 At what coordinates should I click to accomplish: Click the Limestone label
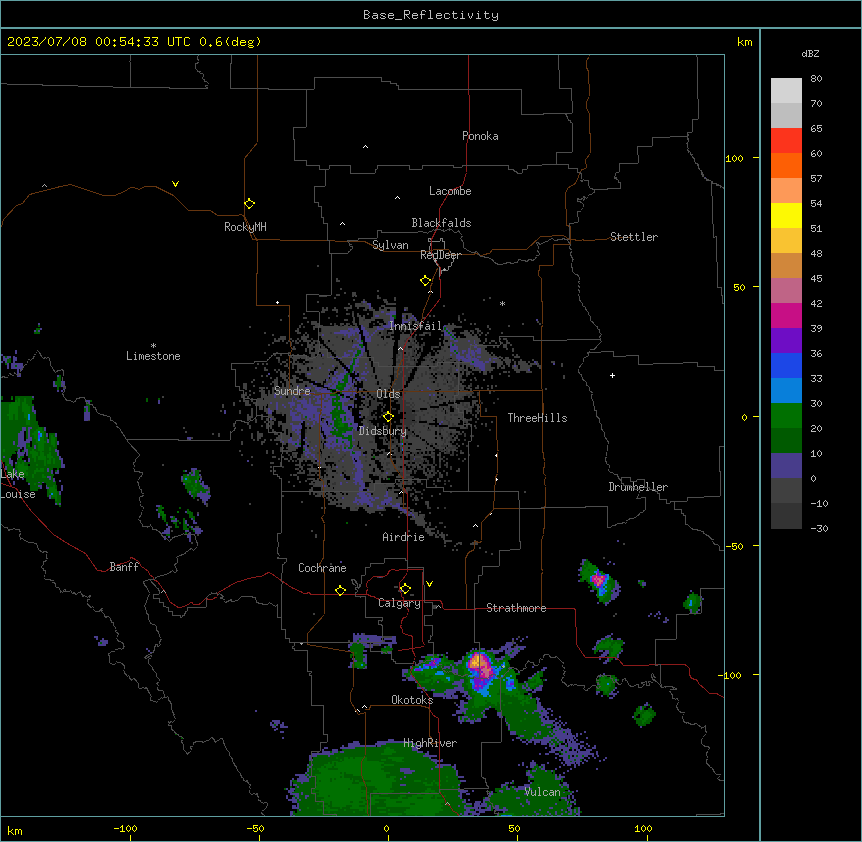tap(153, 356)
